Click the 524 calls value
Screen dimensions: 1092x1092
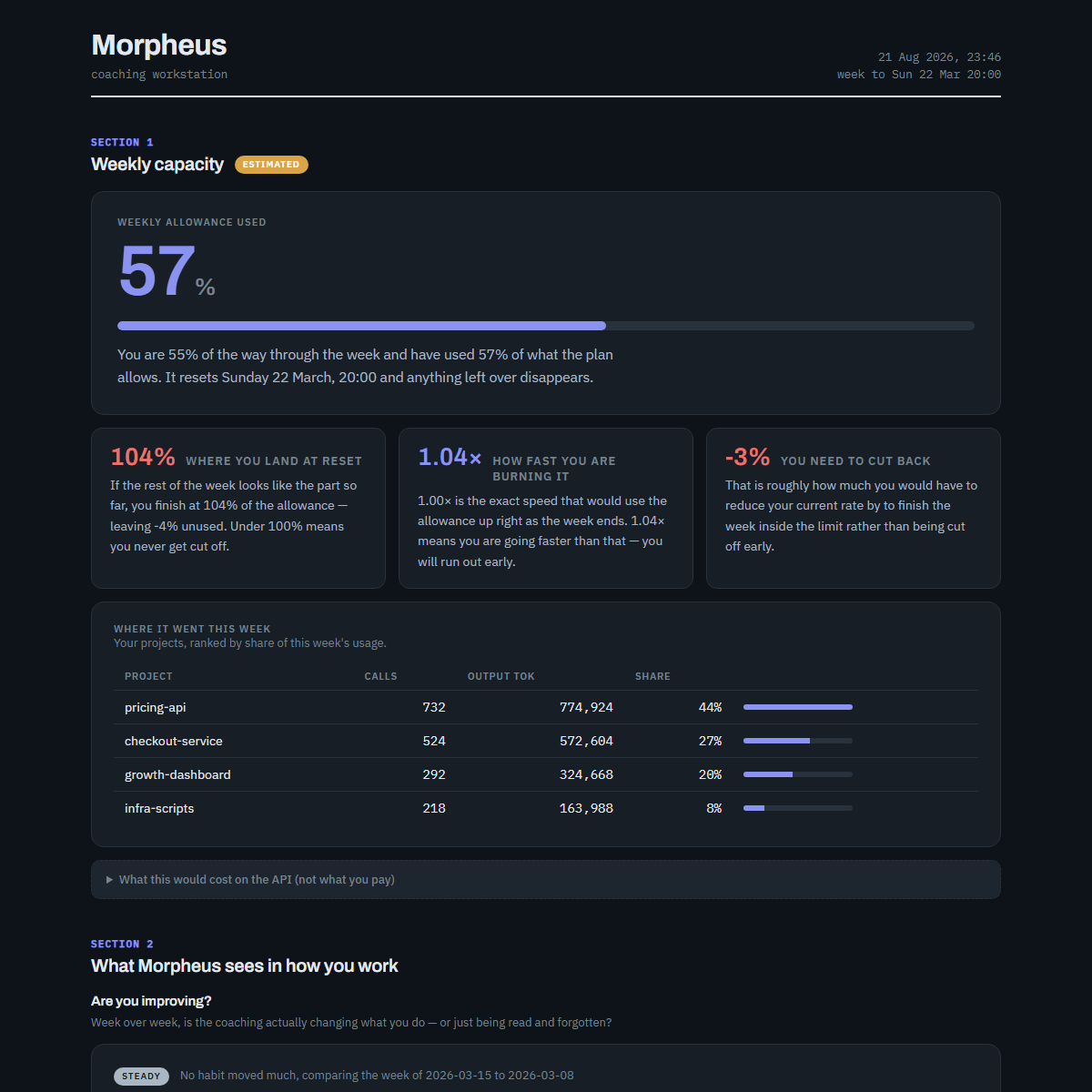[434, 741]
